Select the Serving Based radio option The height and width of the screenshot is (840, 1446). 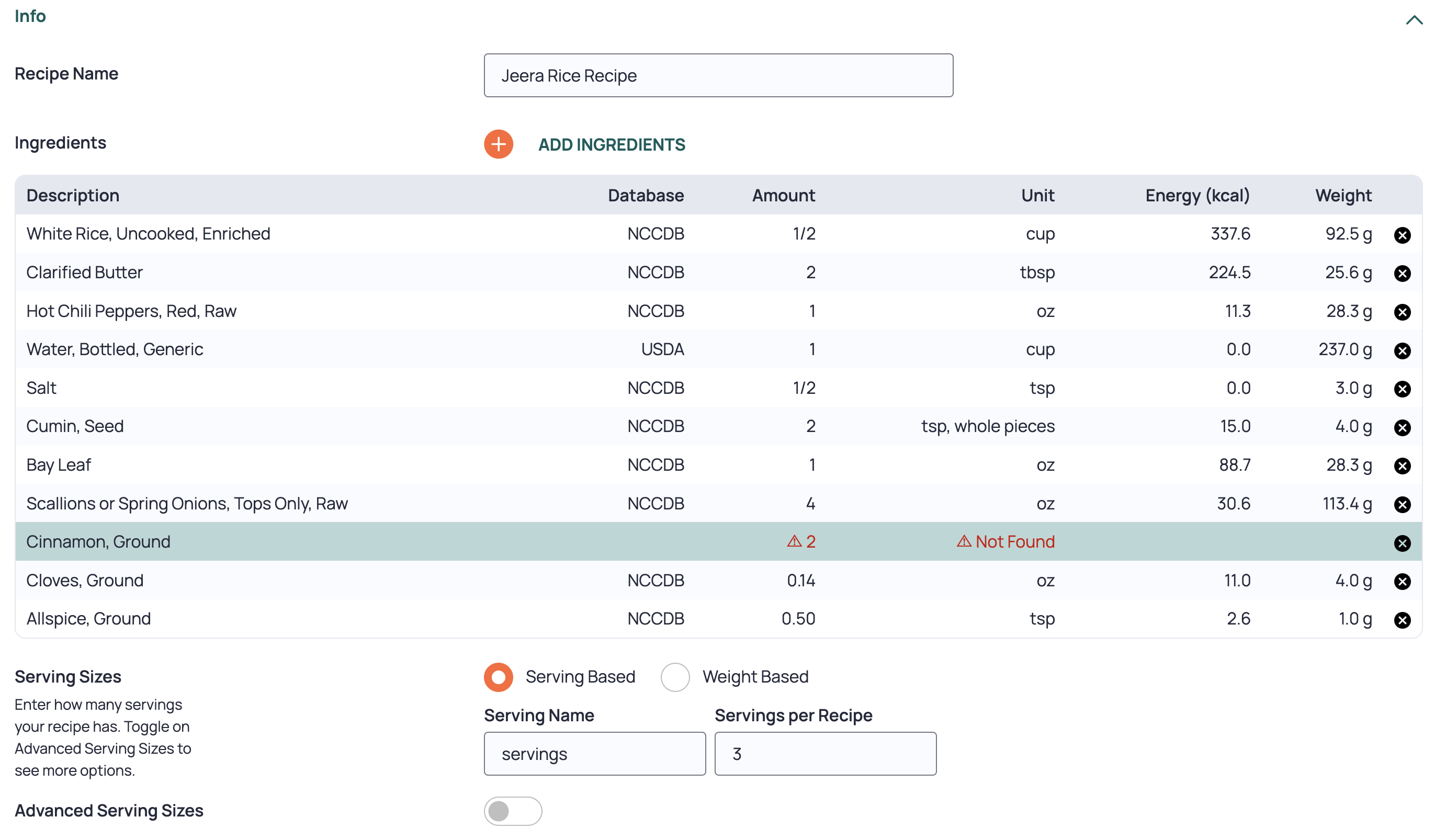pyautogui.click(x=498, y=677)
